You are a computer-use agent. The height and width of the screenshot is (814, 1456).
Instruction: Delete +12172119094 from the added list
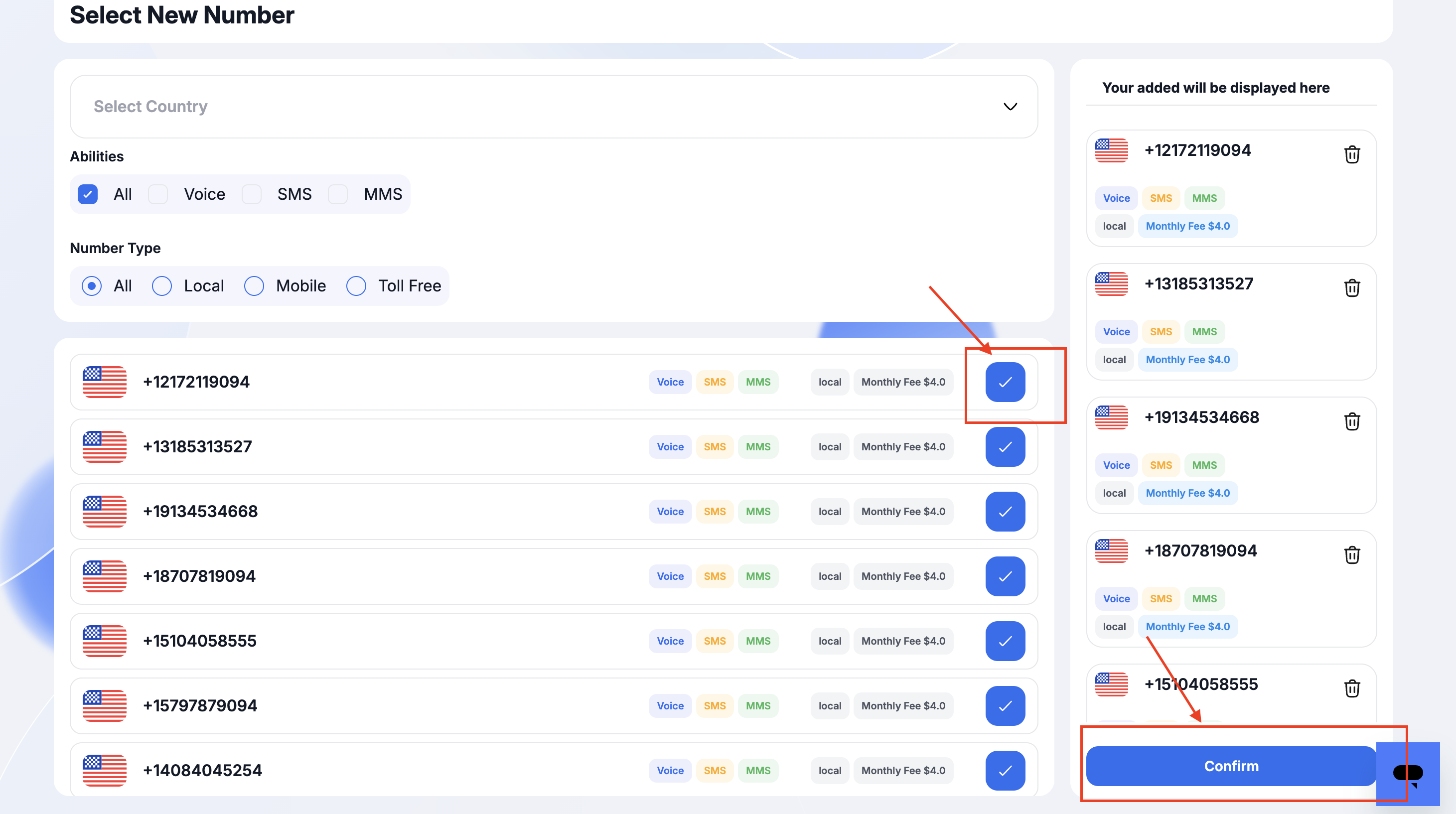pyautogui.click(x=1351, y=154)
